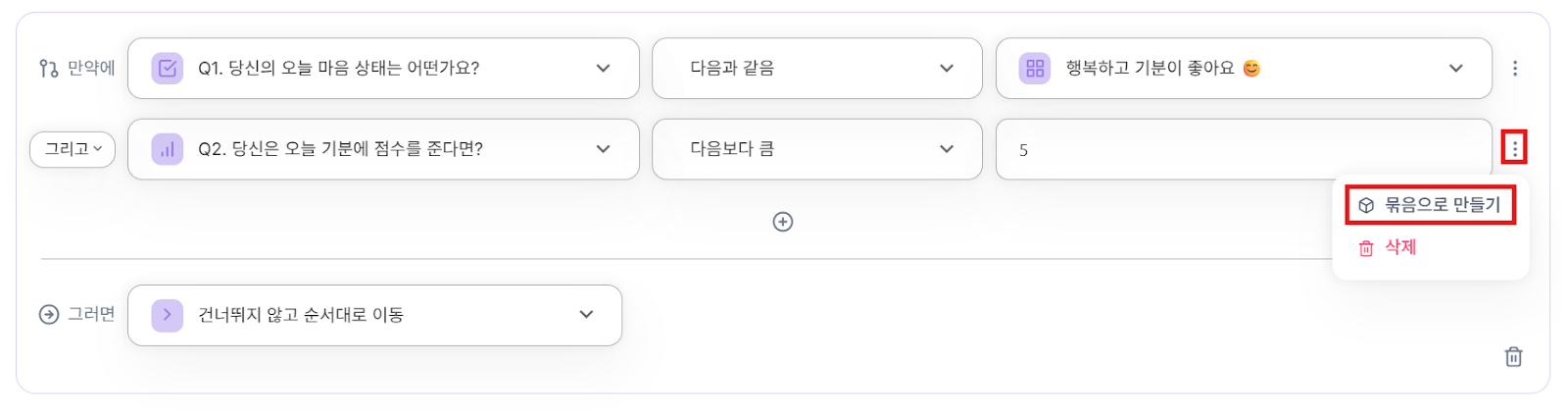Viewport: 1568px width, 415px height.
Task: Choose 삭제 in the popup menu
Action: click(1399, 247)
